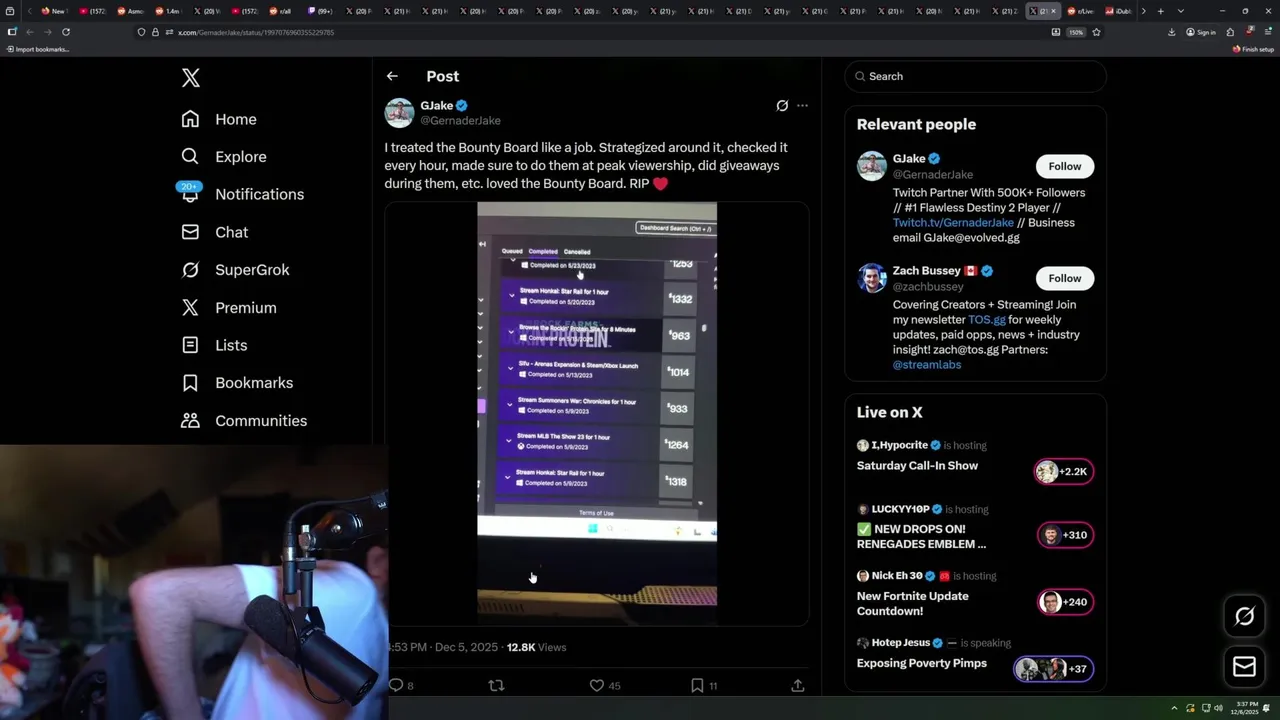This screenshot has height=720, width=1280.
Task: Click the taskbar clock showing 3:37 PM
Action: pos(1247,708)
